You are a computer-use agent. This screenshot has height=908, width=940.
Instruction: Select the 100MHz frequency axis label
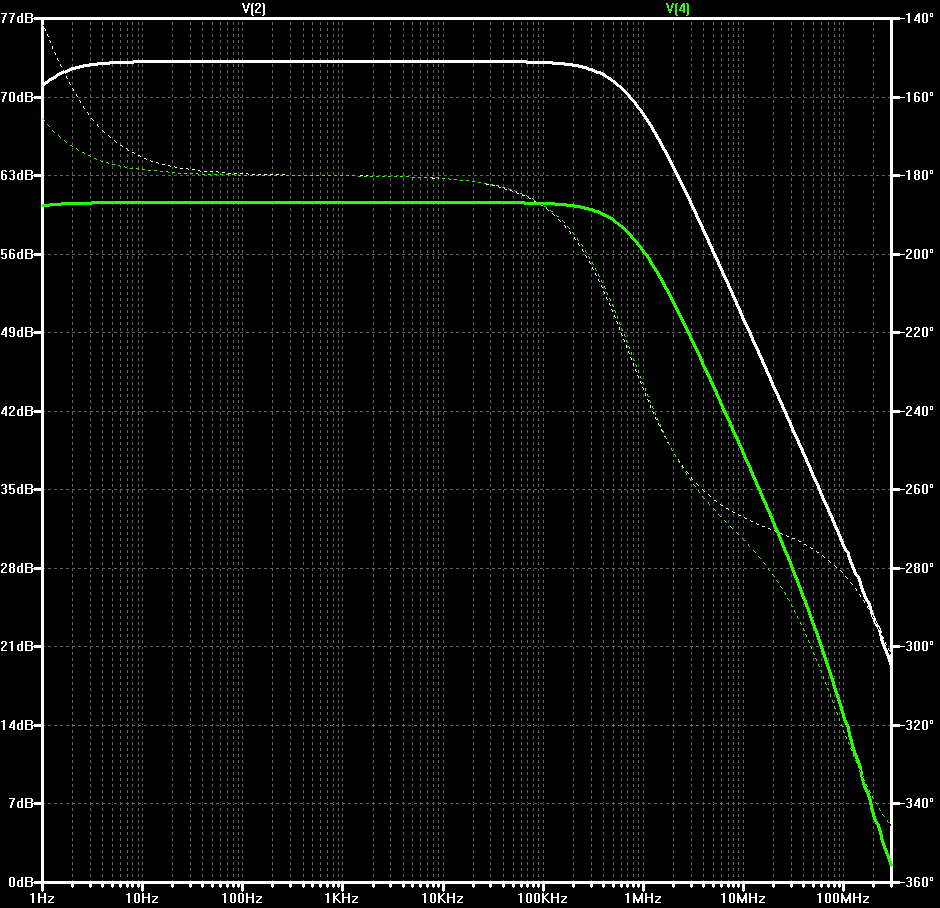[x=843, y=898]
